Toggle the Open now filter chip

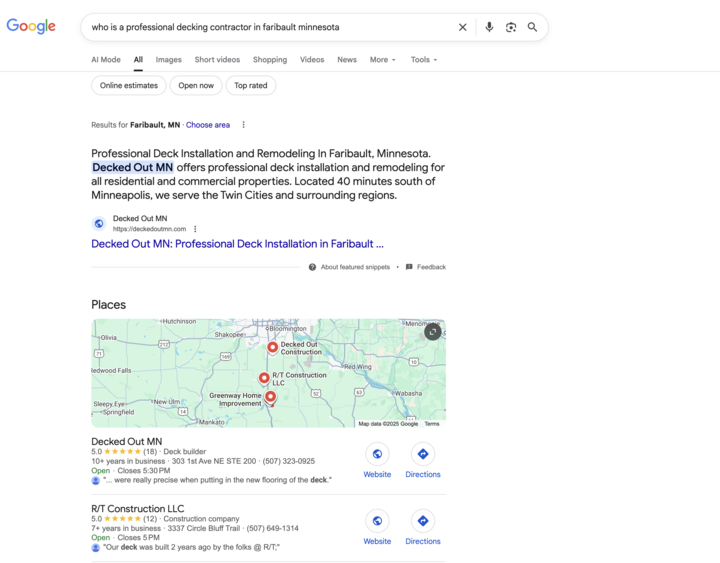tap(196, 85)
